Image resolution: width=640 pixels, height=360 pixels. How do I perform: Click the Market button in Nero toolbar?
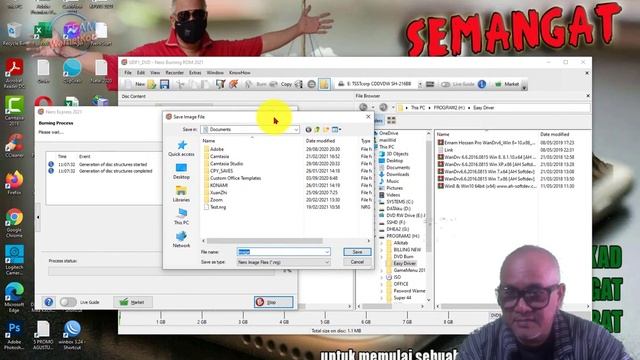click(507, 84)
